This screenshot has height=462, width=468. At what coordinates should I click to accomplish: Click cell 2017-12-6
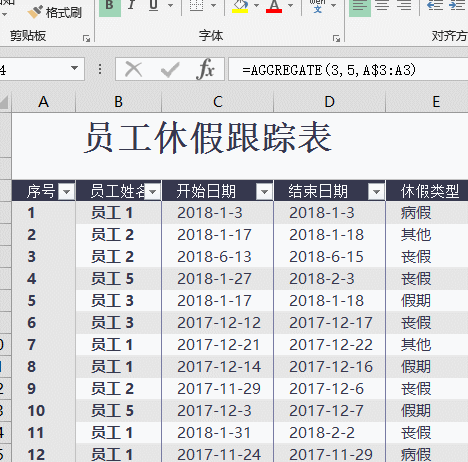(x=329, y=389)
